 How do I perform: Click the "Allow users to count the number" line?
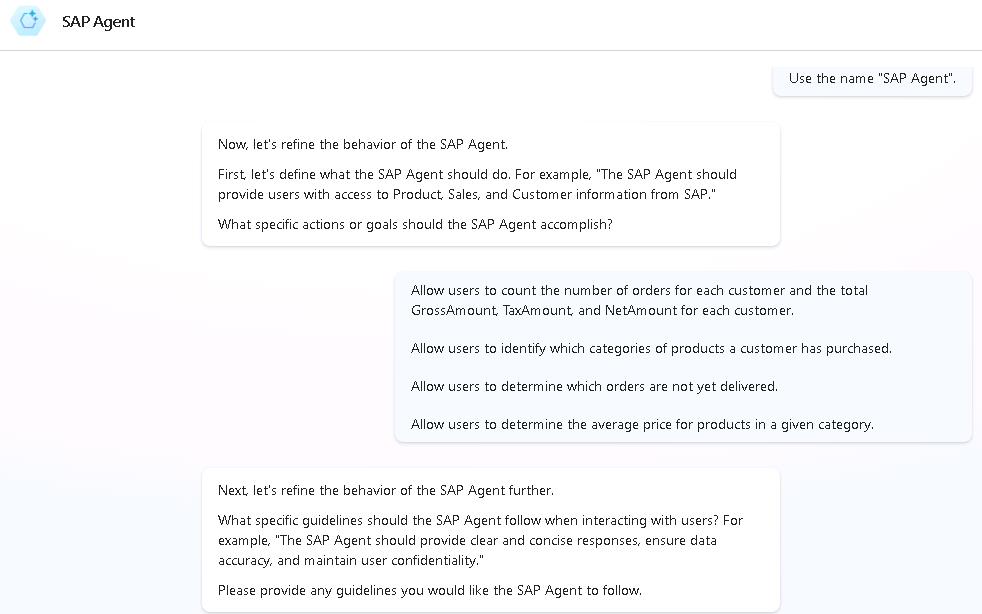tap(639, 290)
